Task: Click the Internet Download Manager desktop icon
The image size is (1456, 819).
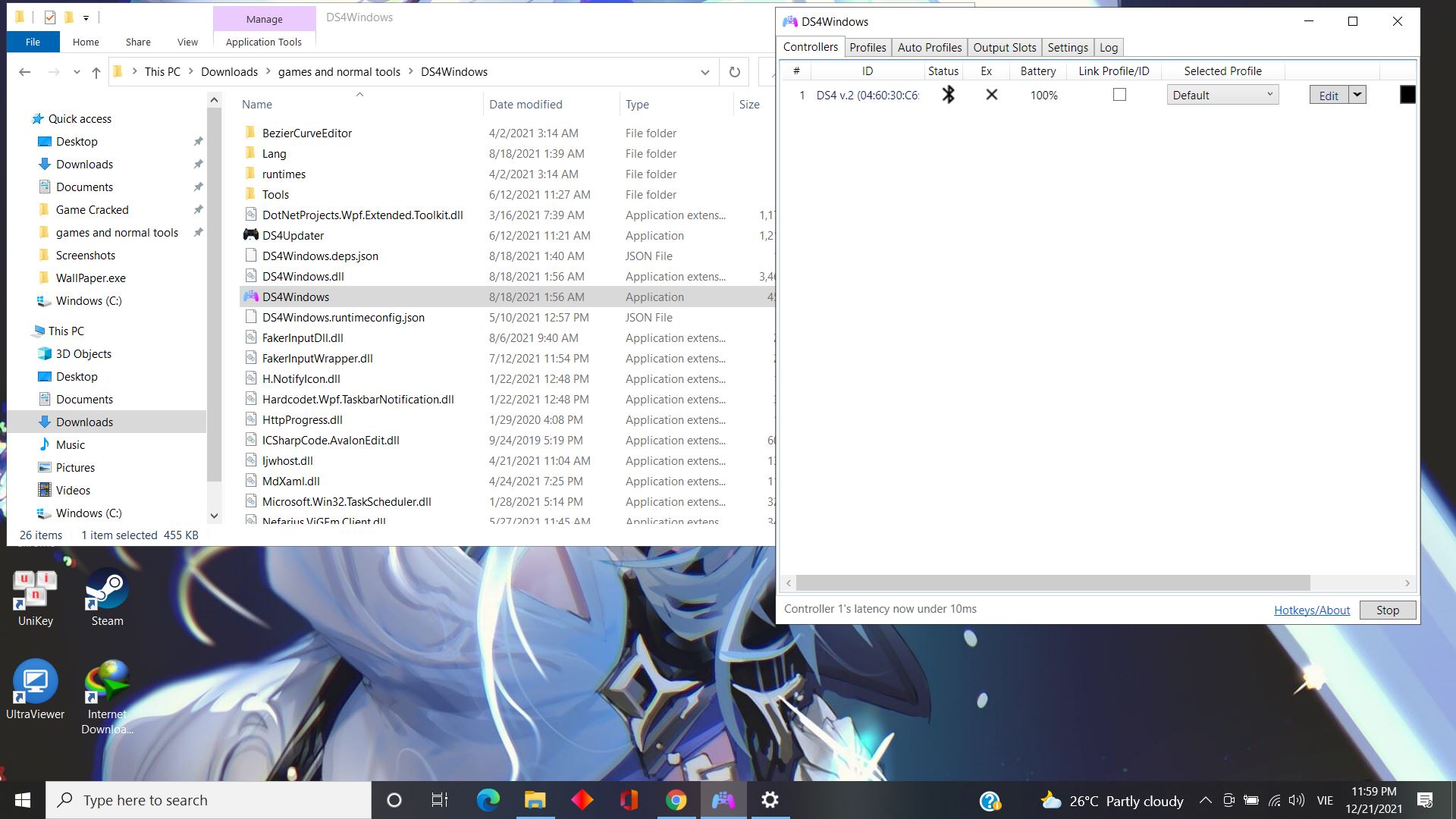Action: pyautogui.click(x=107, y=698)
